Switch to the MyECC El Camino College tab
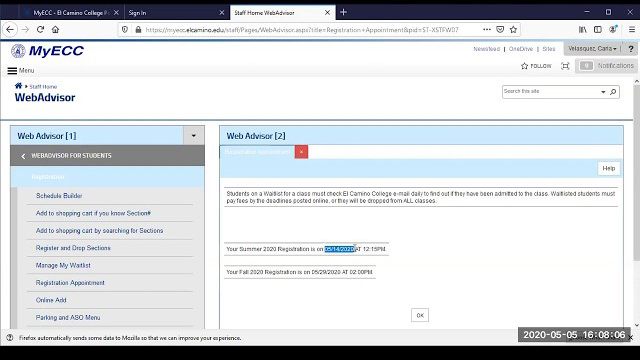The width and height of the screenshot is (640, 360). tap(71, 13)
